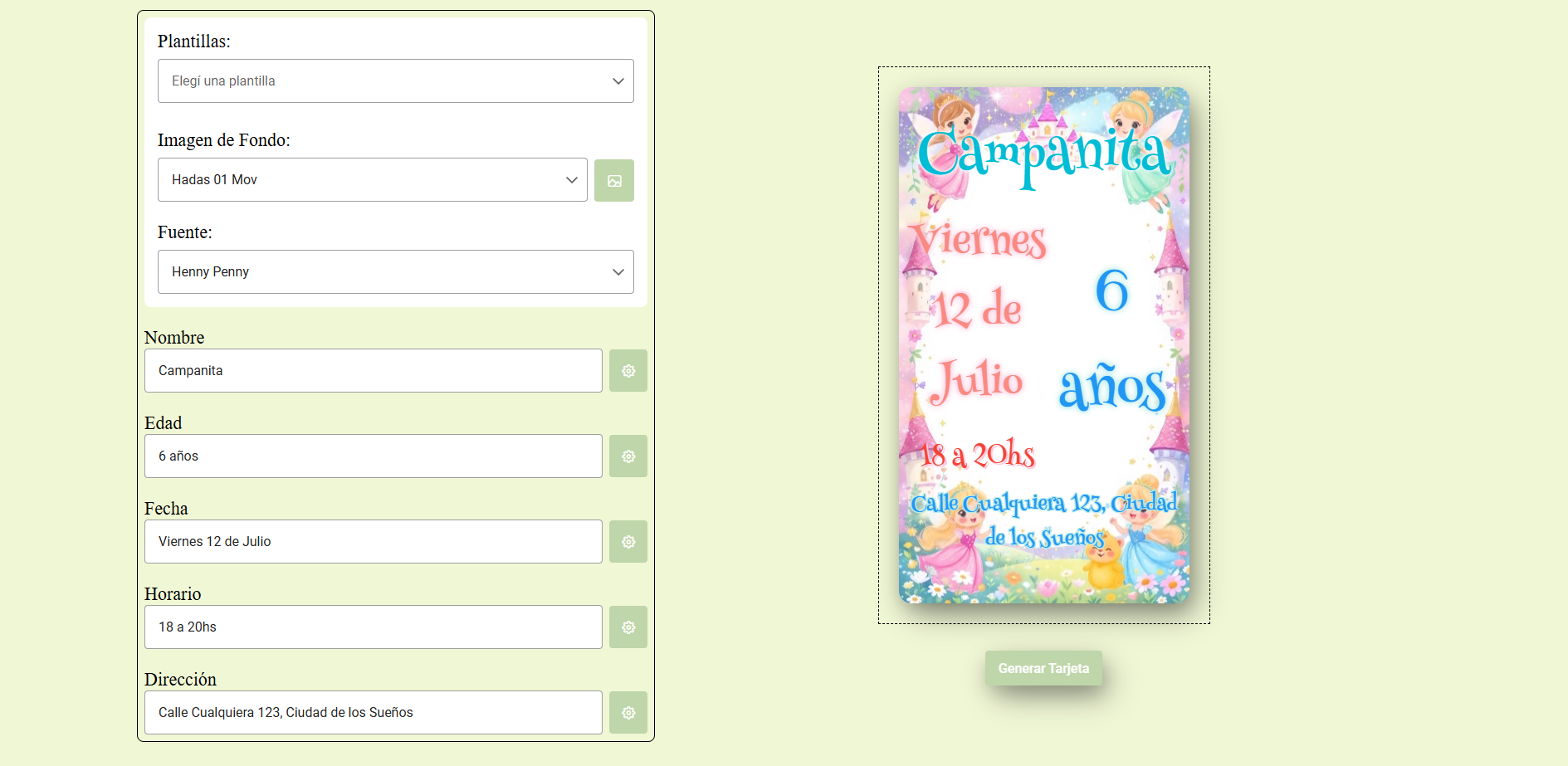Click the Campanita title on card preview
This screenshot has height=766, width=1568.
tap(1043, 155)
